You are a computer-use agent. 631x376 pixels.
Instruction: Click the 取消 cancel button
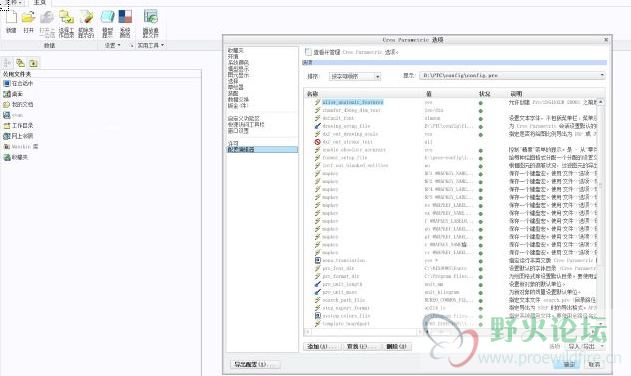(594, 364)
